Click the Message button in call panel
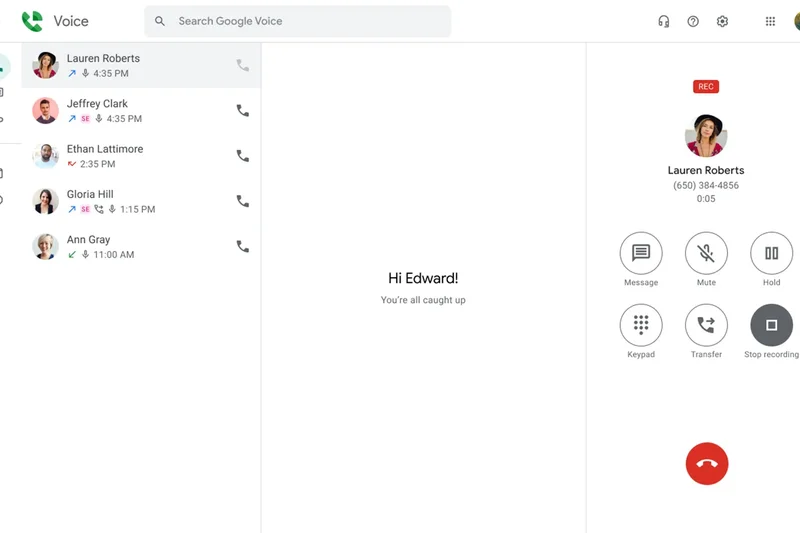 [641, 253]
